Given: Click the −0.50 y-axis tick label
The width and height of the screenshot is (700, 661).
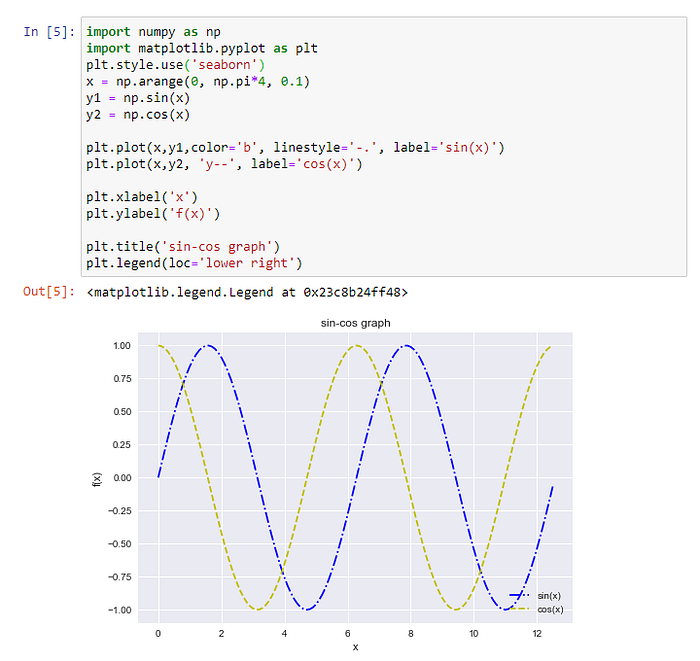Looking at the screenshot, I should [120, 544].
